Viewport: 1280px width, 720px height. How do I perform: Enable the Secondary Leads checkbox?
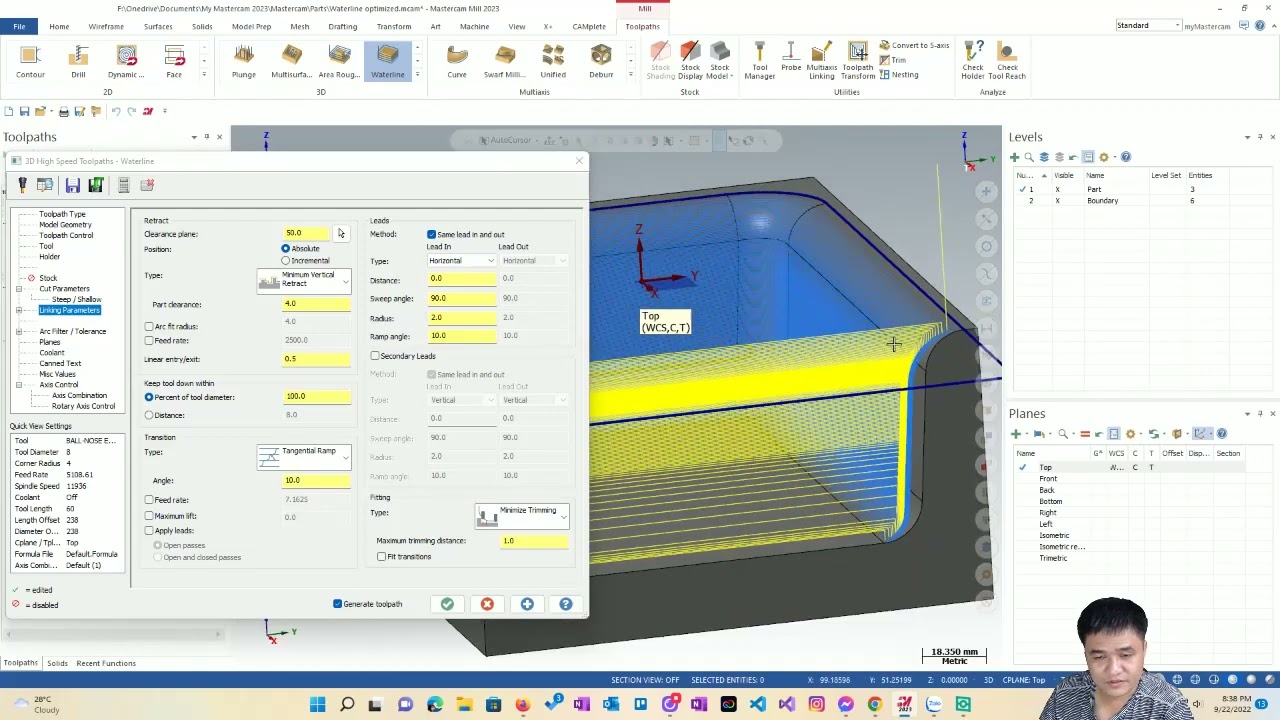pyautogui.click(x=375, y=356)
